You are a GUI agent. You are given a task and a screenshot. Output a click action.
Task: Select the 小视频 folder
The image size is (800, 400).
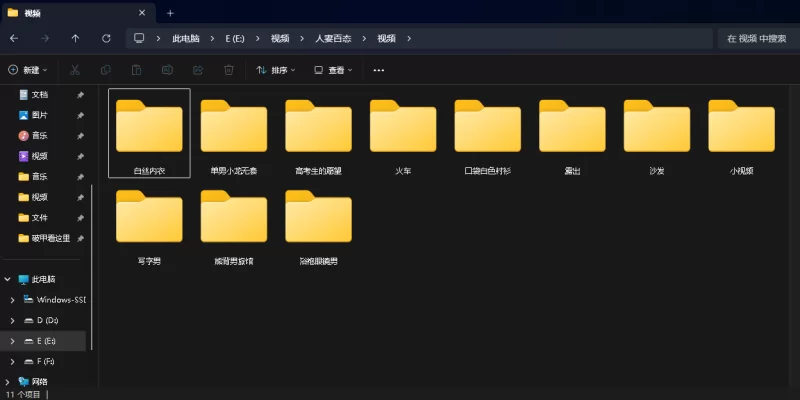point(742,133)
